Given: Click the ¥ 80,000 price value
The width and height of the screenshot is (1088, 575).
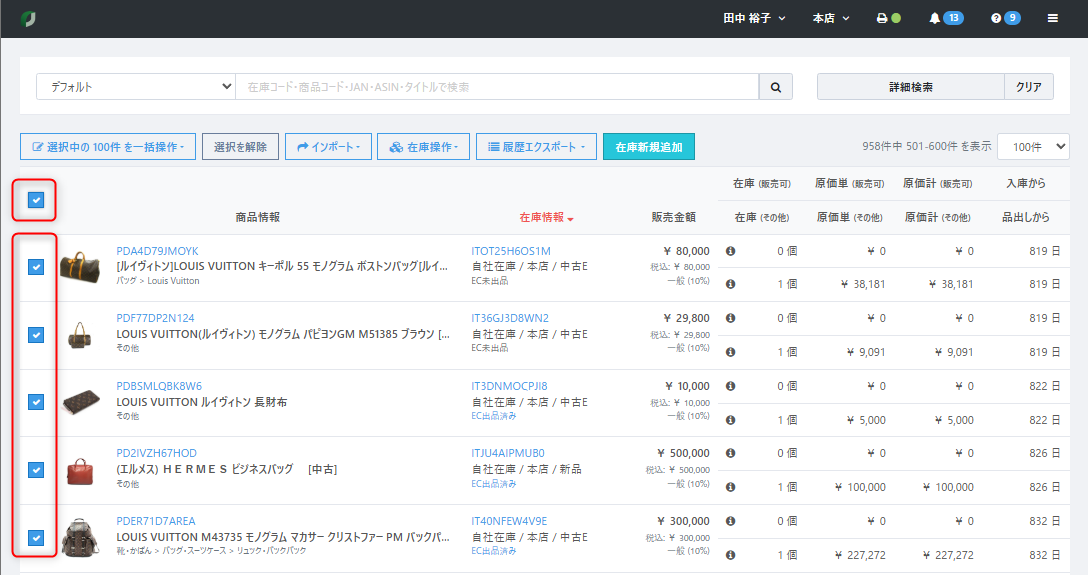Looking at the screenshot, I should (x=686, y=251).
